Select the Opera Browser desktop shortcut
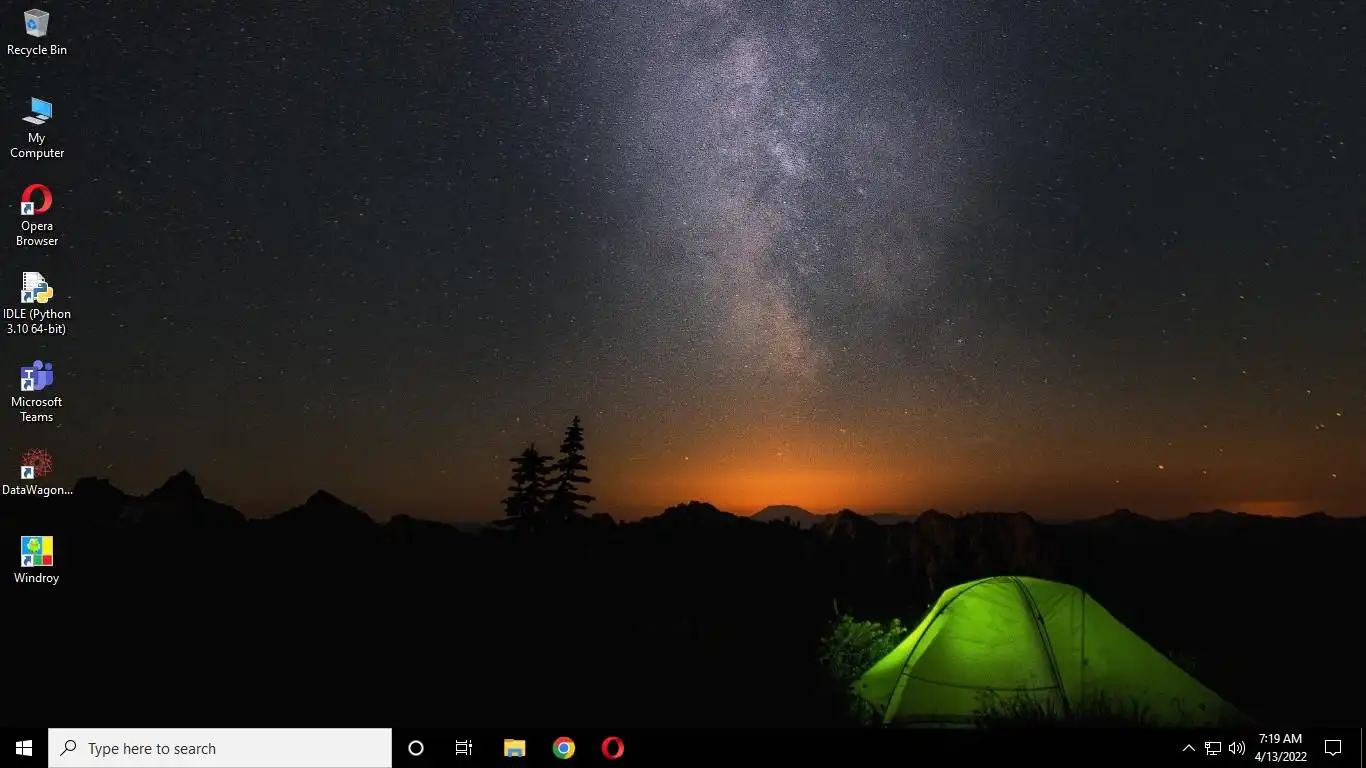This screenshot has height=768, width=1366. click(x=37, y=215)
